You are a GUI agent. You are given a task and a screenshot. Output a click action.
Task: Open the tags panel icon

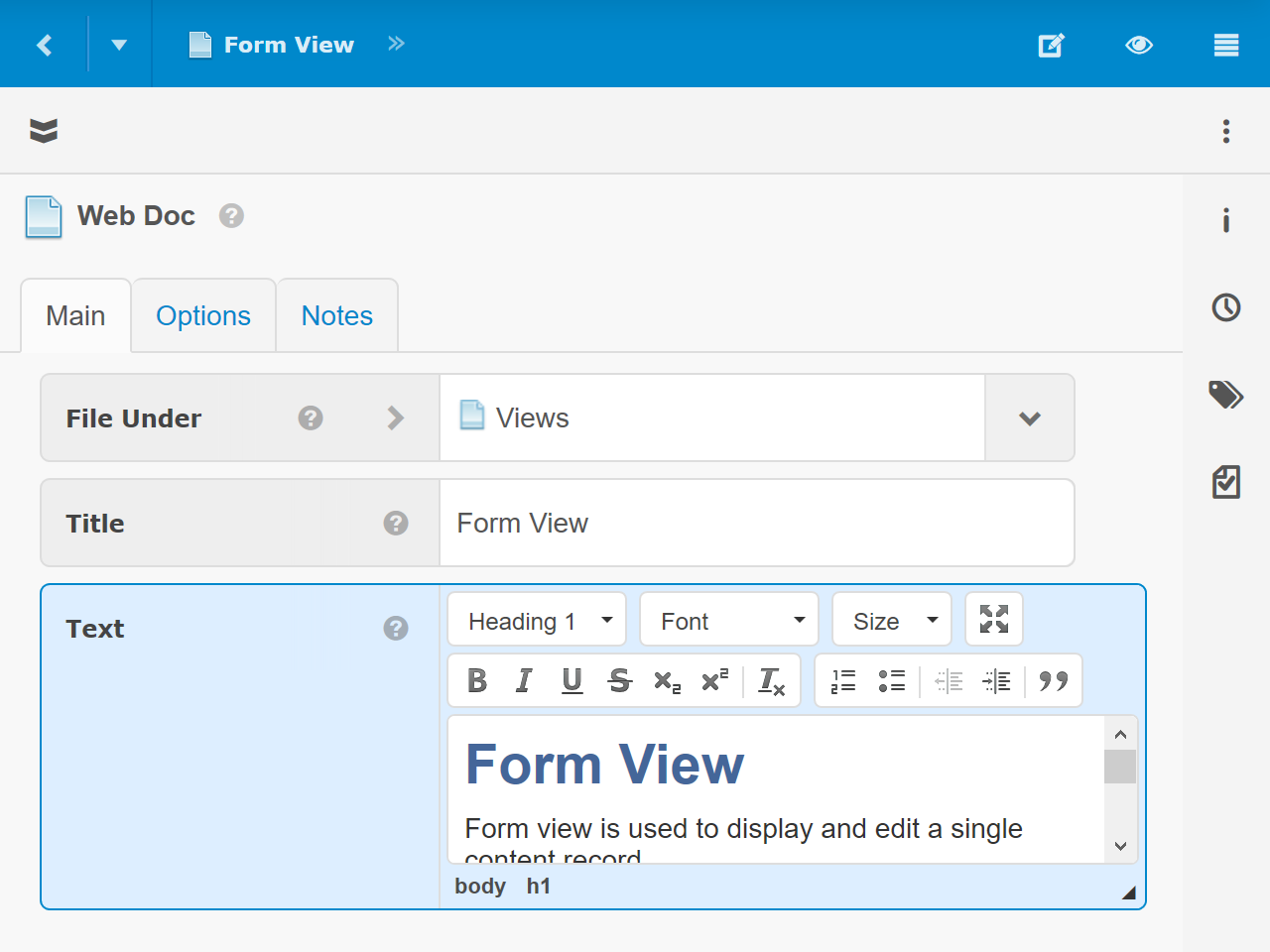tap(1225, 395)
